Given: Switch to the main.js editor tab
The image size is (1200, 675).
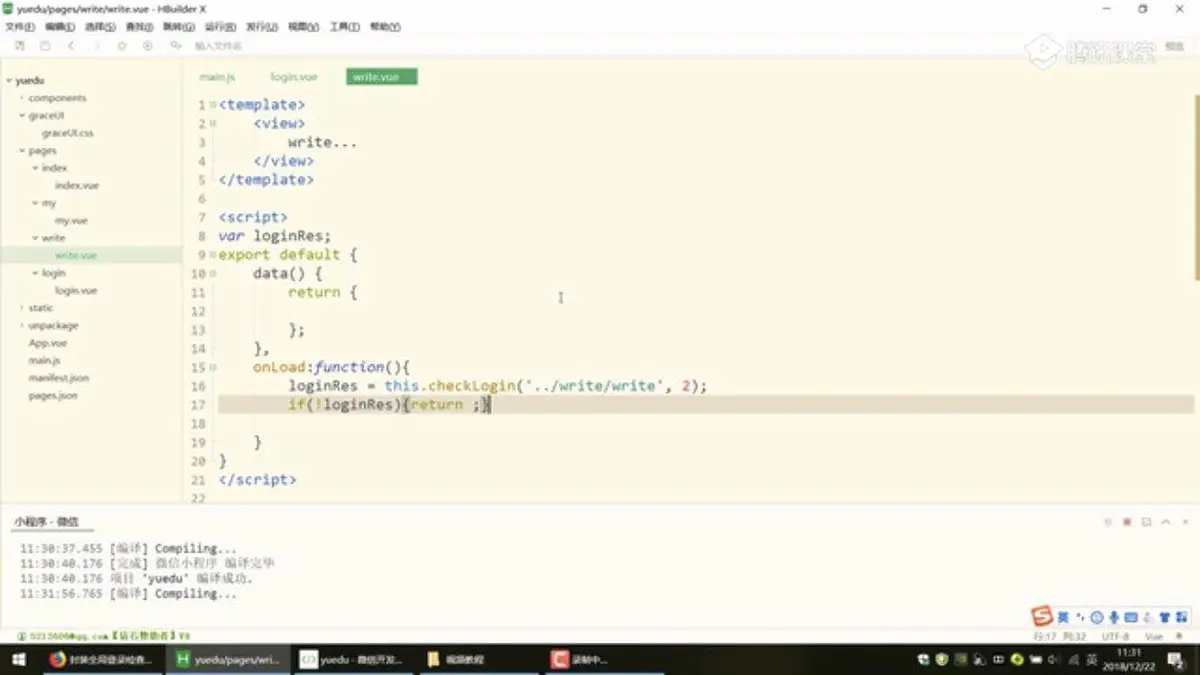Looking at the screenshot, I should click(x=217, y=77).
